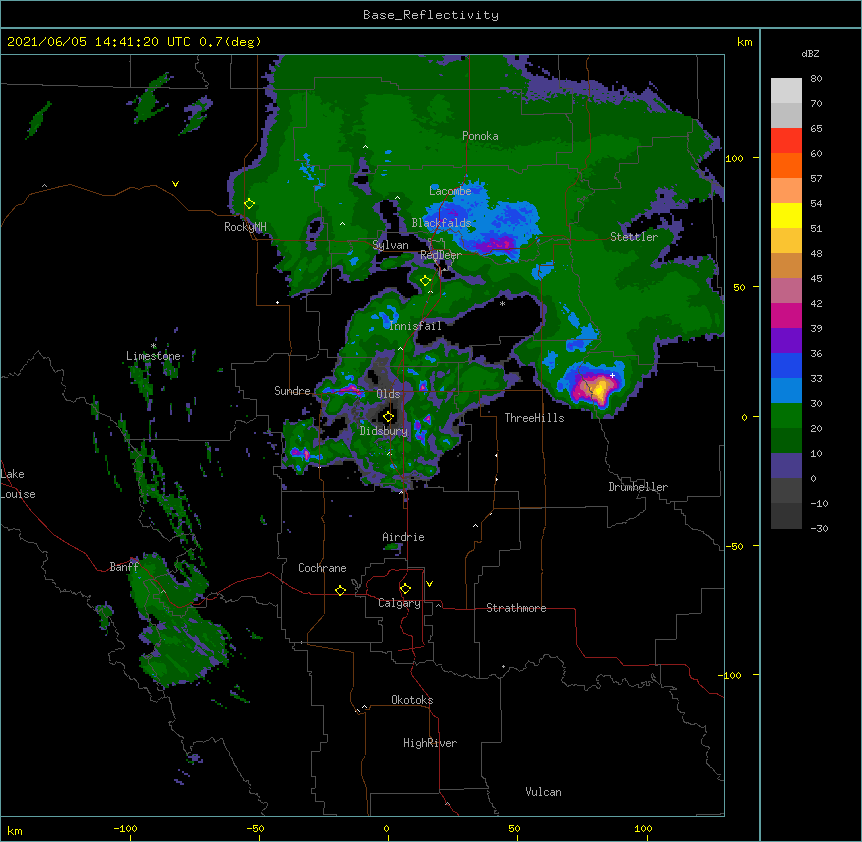
Task: Click the Vulcan label
Action: pos(543,792)
